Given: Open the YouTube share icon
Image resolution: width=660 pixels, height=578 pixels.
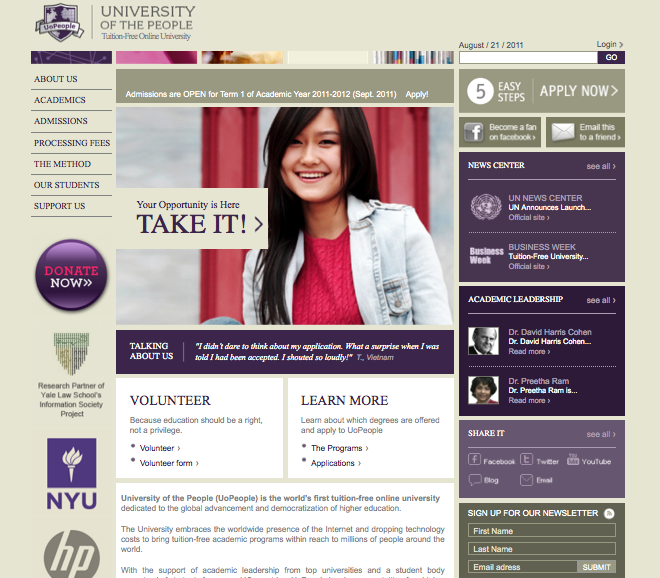Looking at the screenshot, I should click(x=573, y=460).
